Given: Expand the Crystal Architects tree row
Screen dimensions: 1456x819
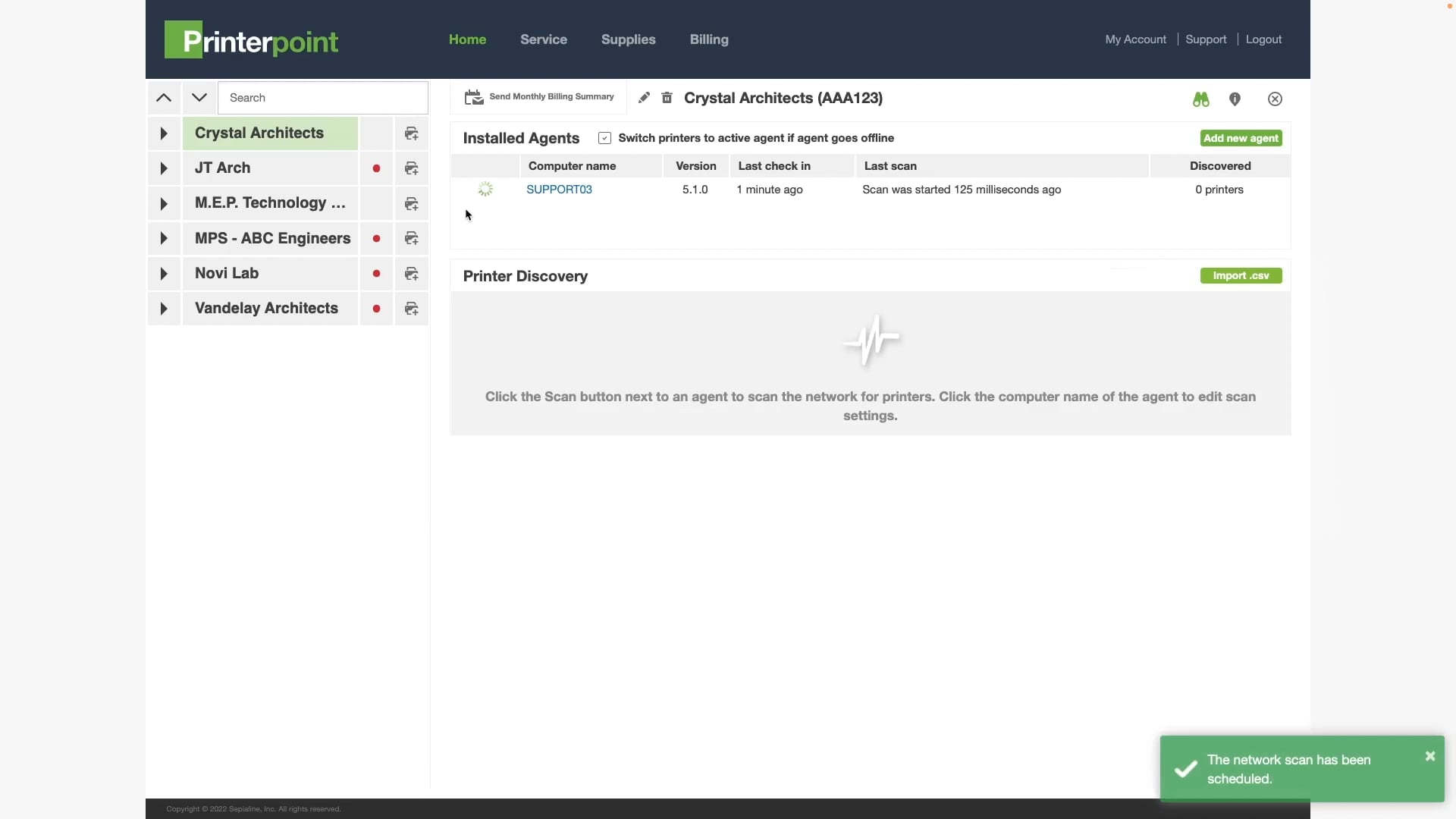Looking at the screenshot, I should click(x=164, y=133).
